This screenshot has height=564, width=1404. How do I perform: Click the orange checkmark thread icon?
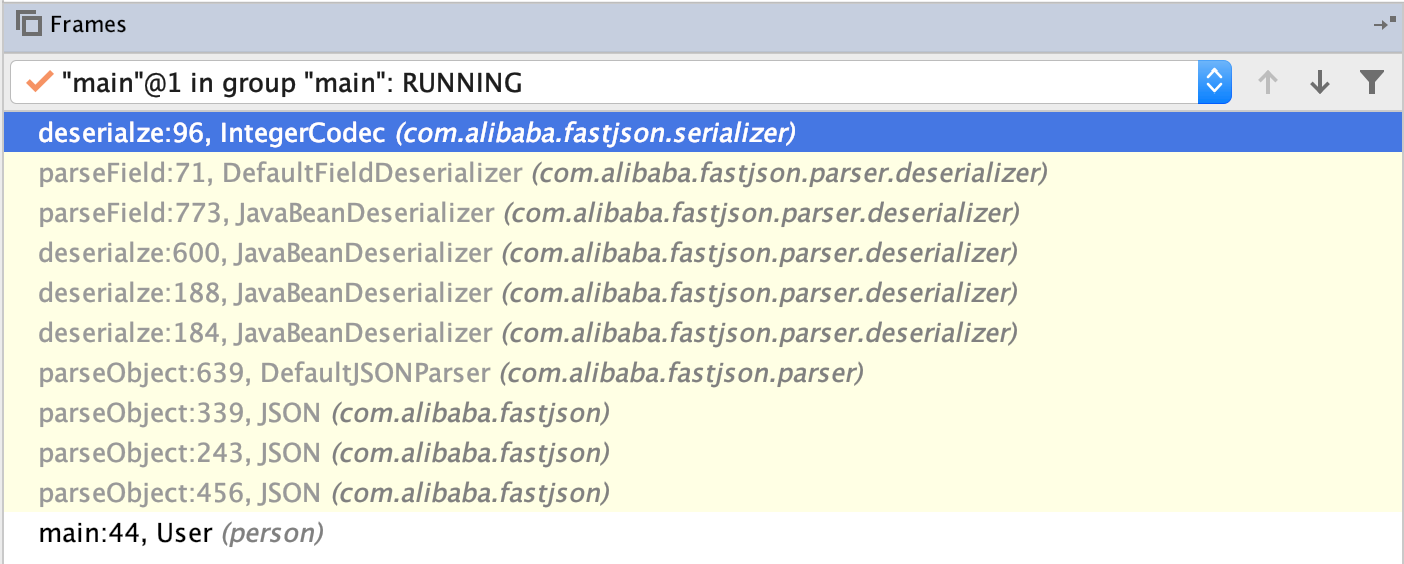(40, 83)
